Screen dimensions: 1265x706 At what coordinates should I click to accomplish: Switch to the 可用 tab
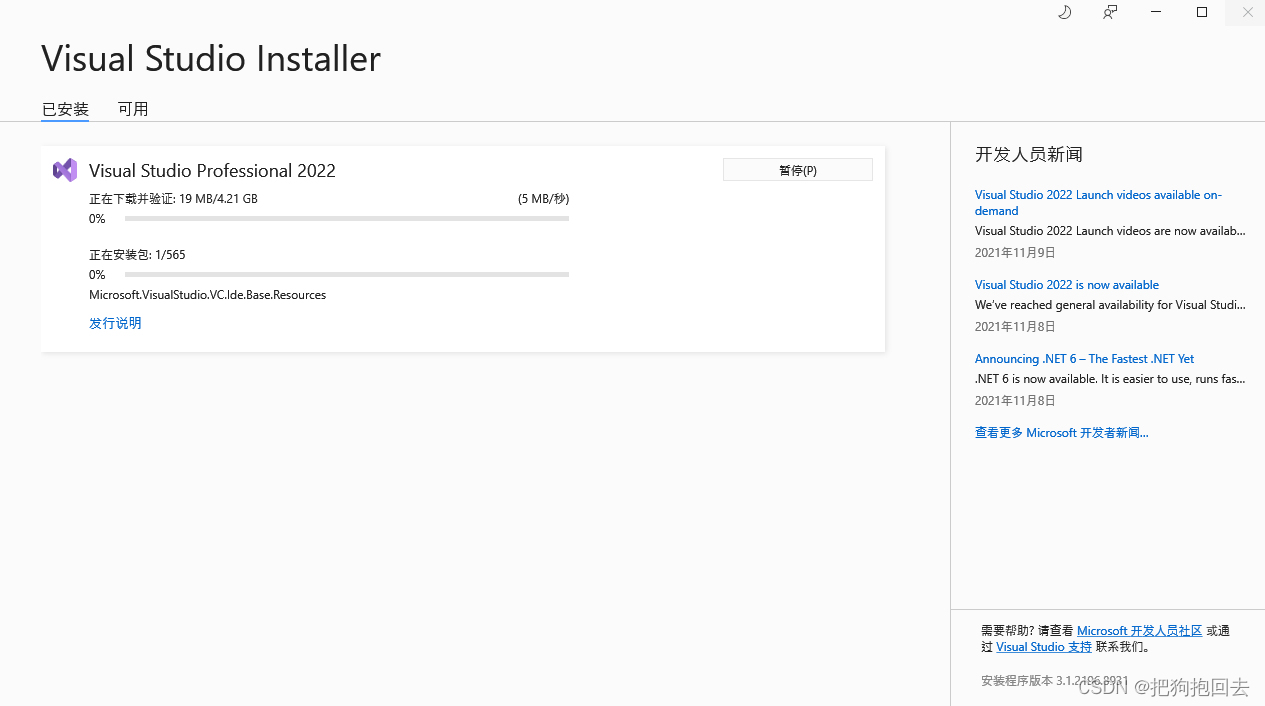133,109
